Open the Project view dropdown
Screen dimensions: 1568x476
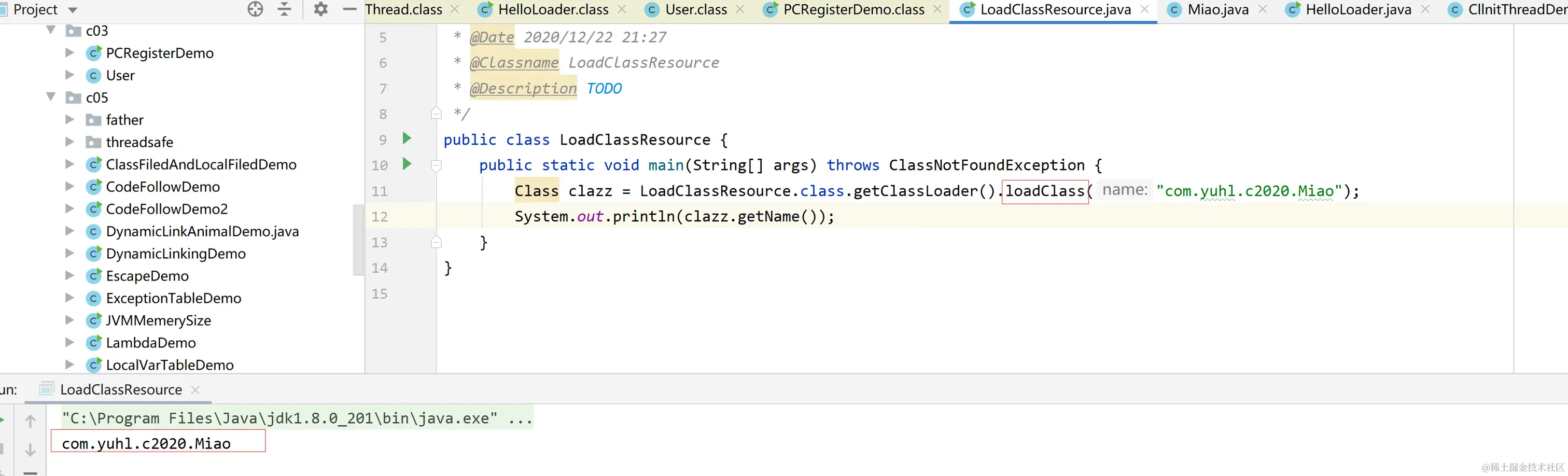[x=73, y=10]
